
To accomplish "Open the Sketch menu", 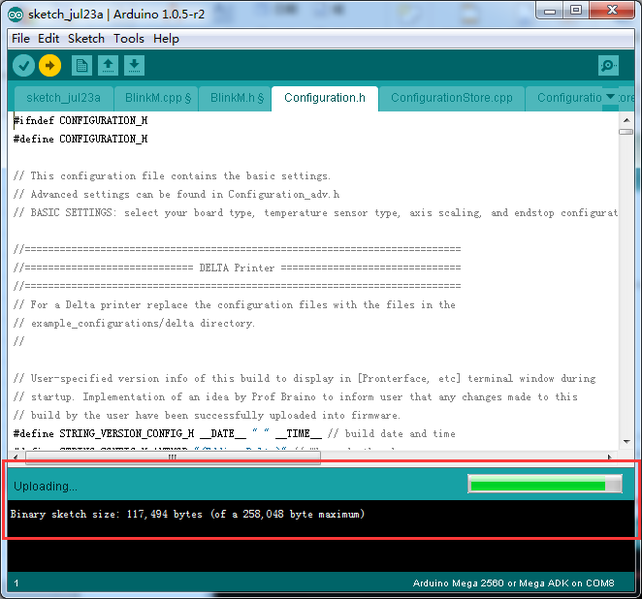I will pos(86,38).
